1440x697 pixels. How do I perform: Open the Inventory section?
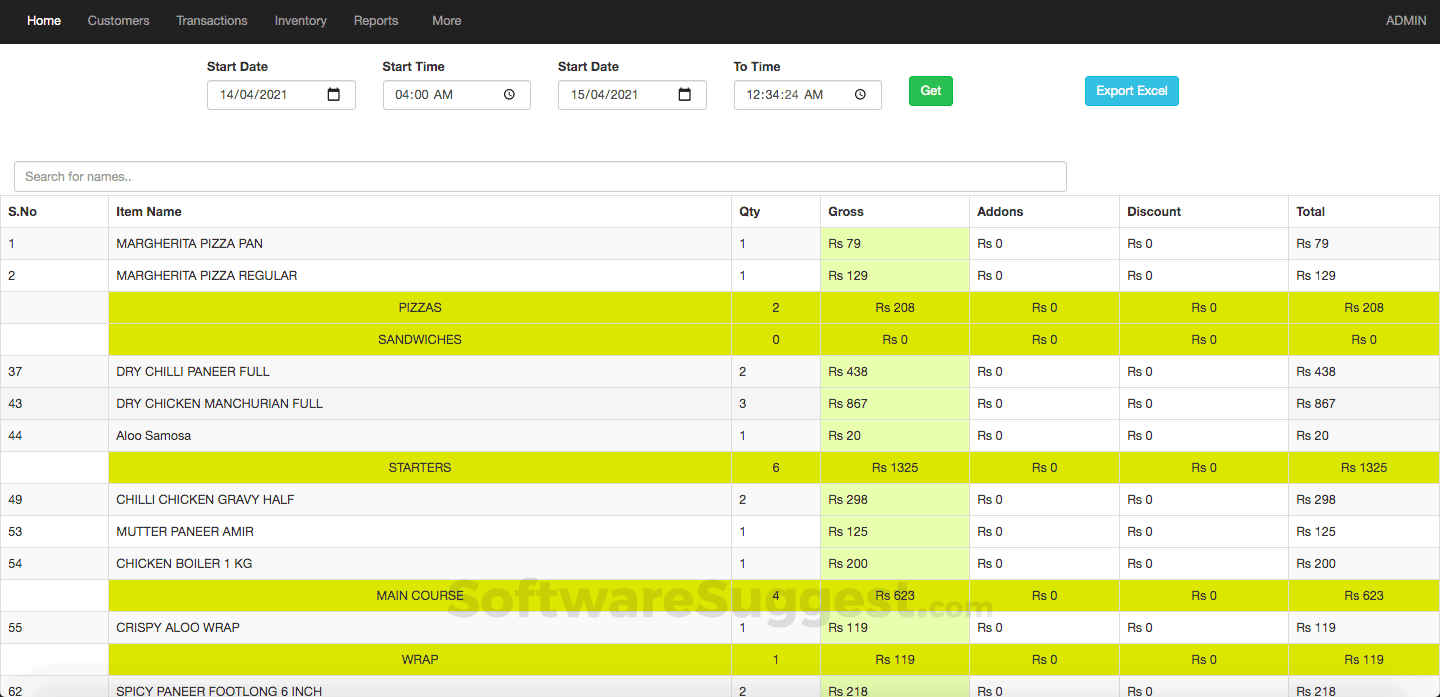[300, 20]
